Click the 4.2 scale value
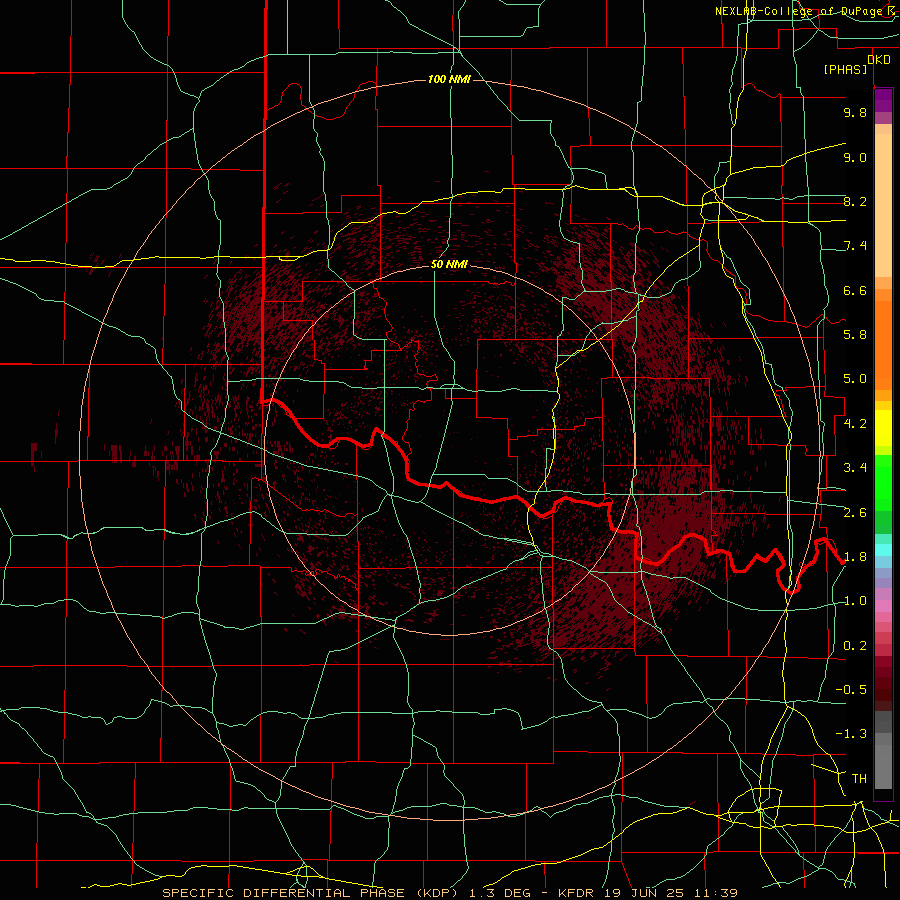900x900 pixels. tap(855, 424)
